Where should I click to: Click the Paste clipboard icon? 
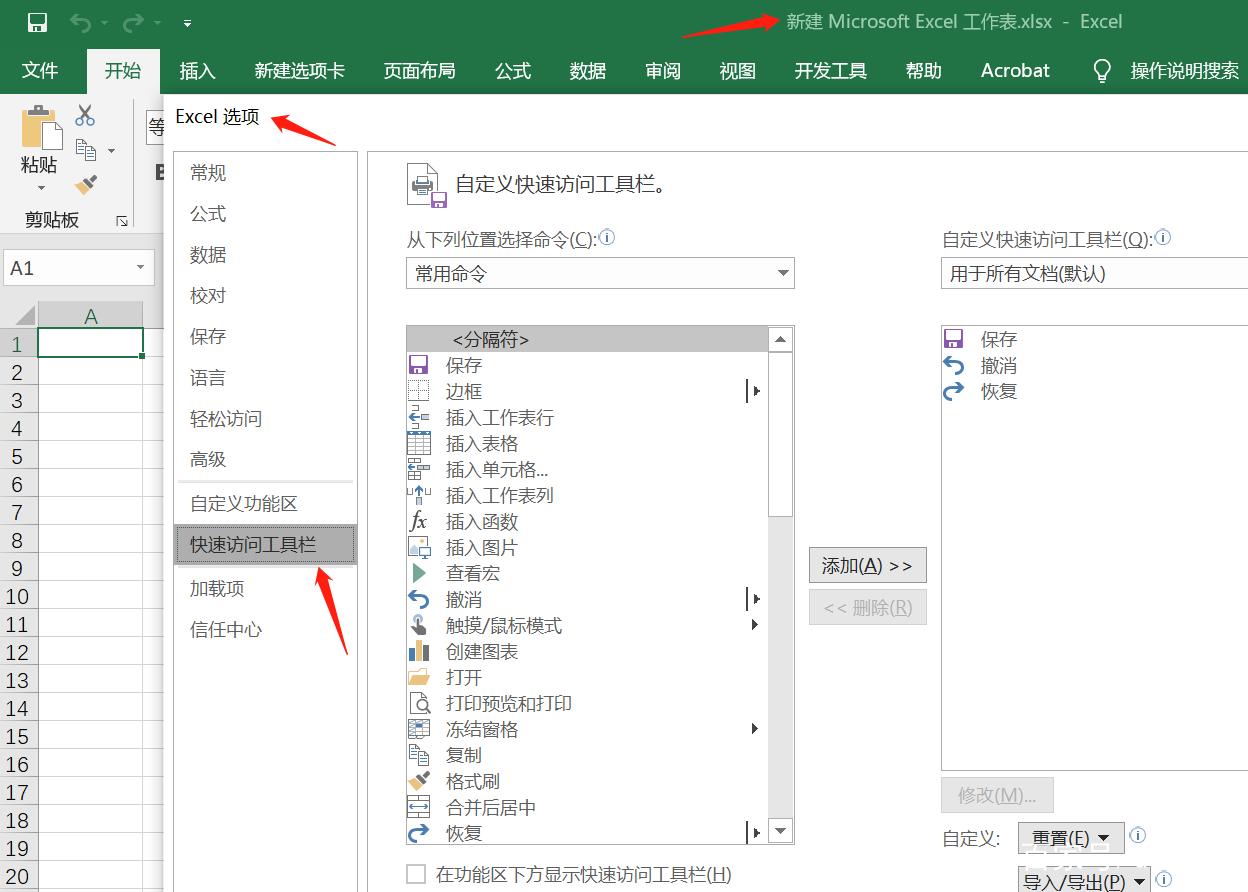pyautogui.click(x=40, y=129)
